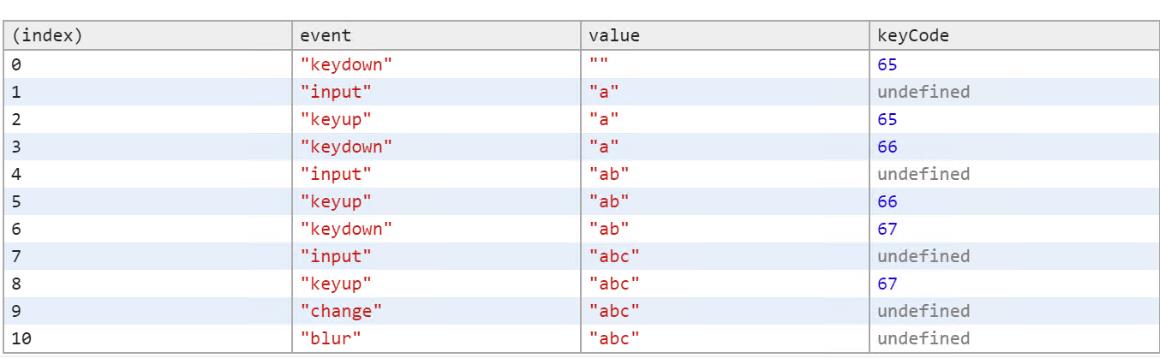Screen dimensions: 1160x360
Task: Select the keyCode column header
Action: tap(1013, 35)
